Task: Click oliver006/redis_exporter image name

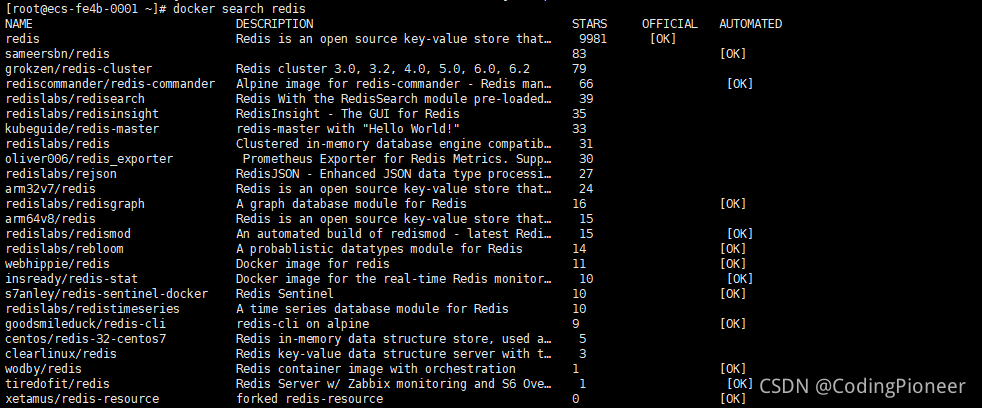Action: tap(89, 159)
